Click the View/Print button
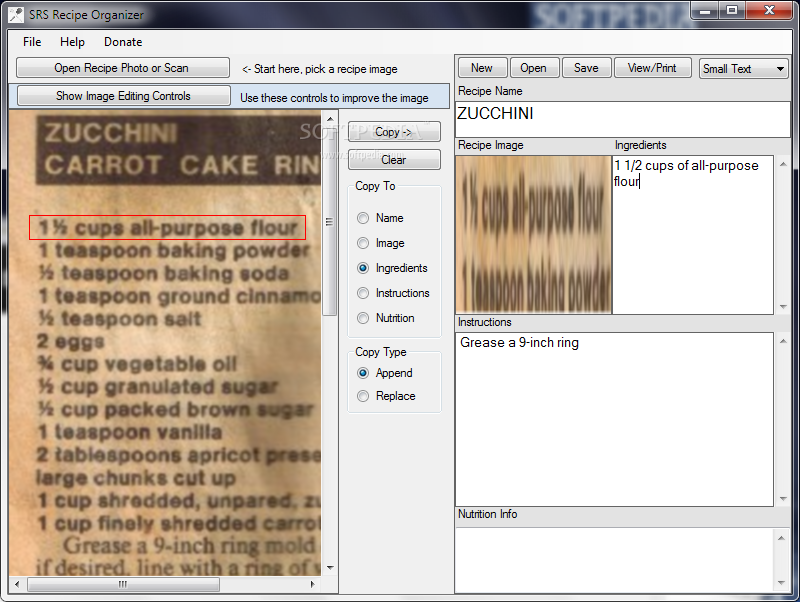Viewport: 800px width, 602px height. pyautogui.click(x=652, y=68)
